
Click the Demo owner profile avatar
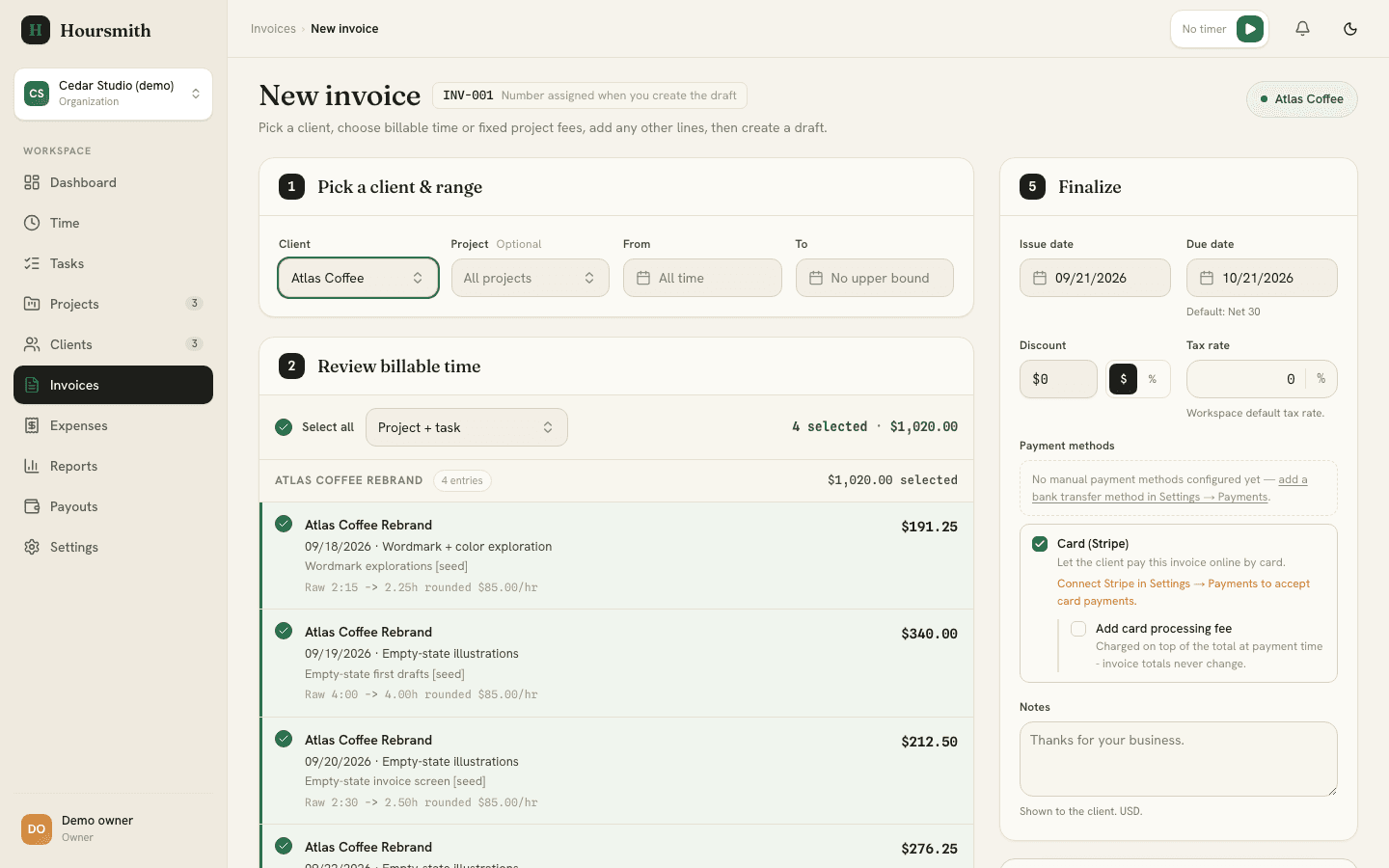tap(37, 828)
